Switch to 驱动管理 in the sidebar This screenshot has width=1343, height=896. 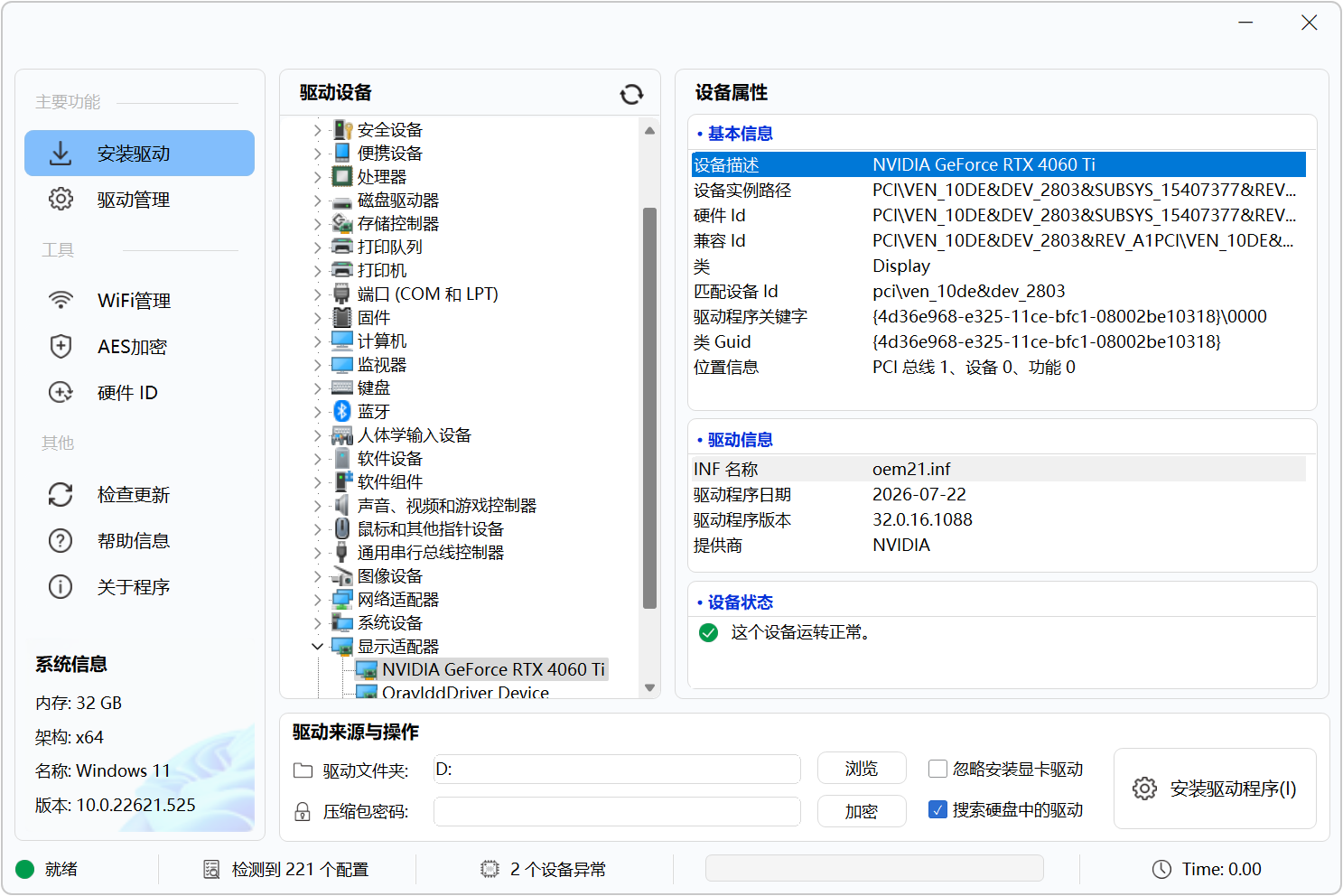(140, 200)
